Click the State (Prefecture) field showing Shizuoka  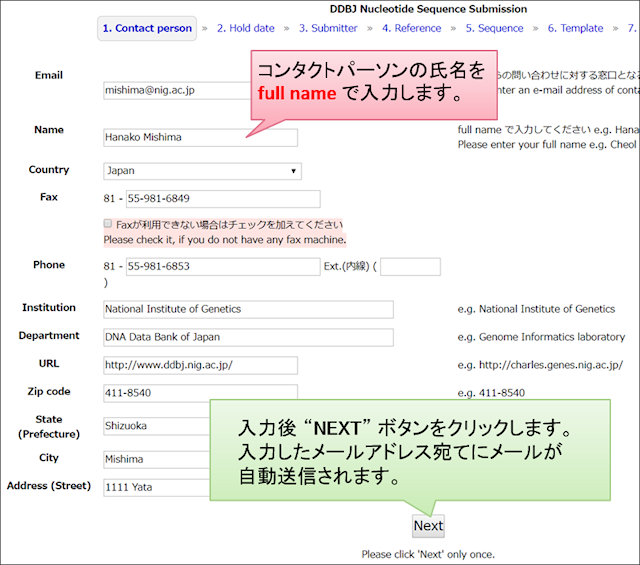pyautogui.click(x=157, y=426)
